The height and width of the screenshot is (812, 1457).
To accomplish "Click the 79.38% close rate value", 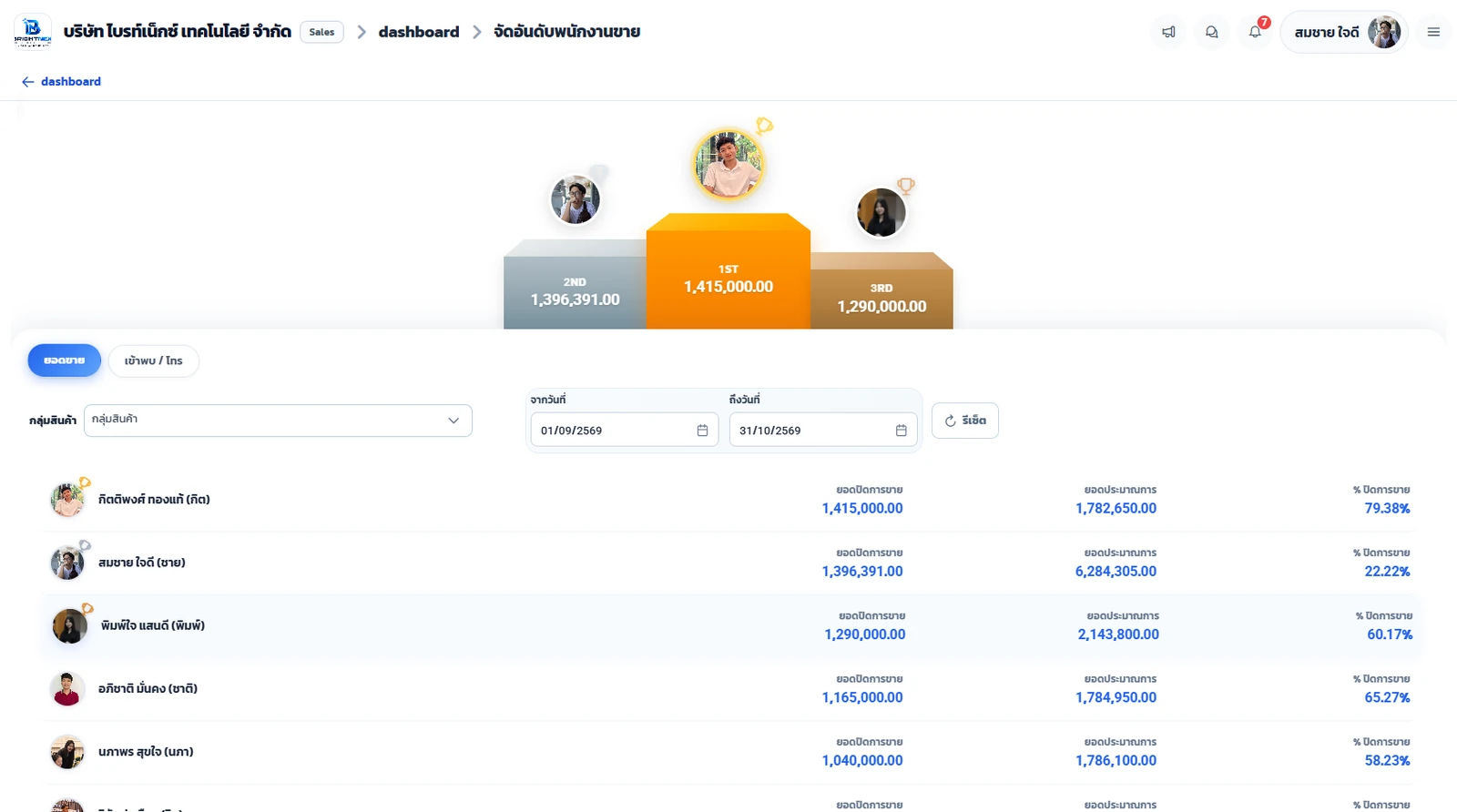I will point(1387,509).
